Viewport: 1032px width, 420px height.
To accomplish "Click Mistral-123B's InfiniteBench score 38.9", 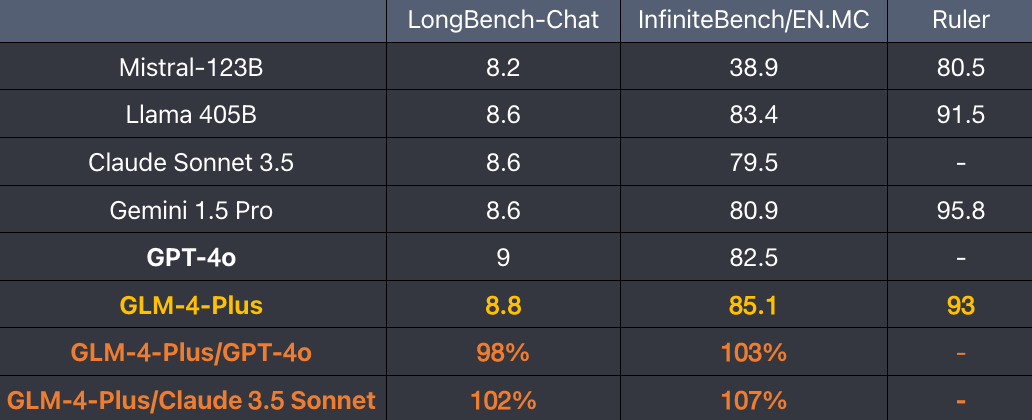I will tap(754, 67).
